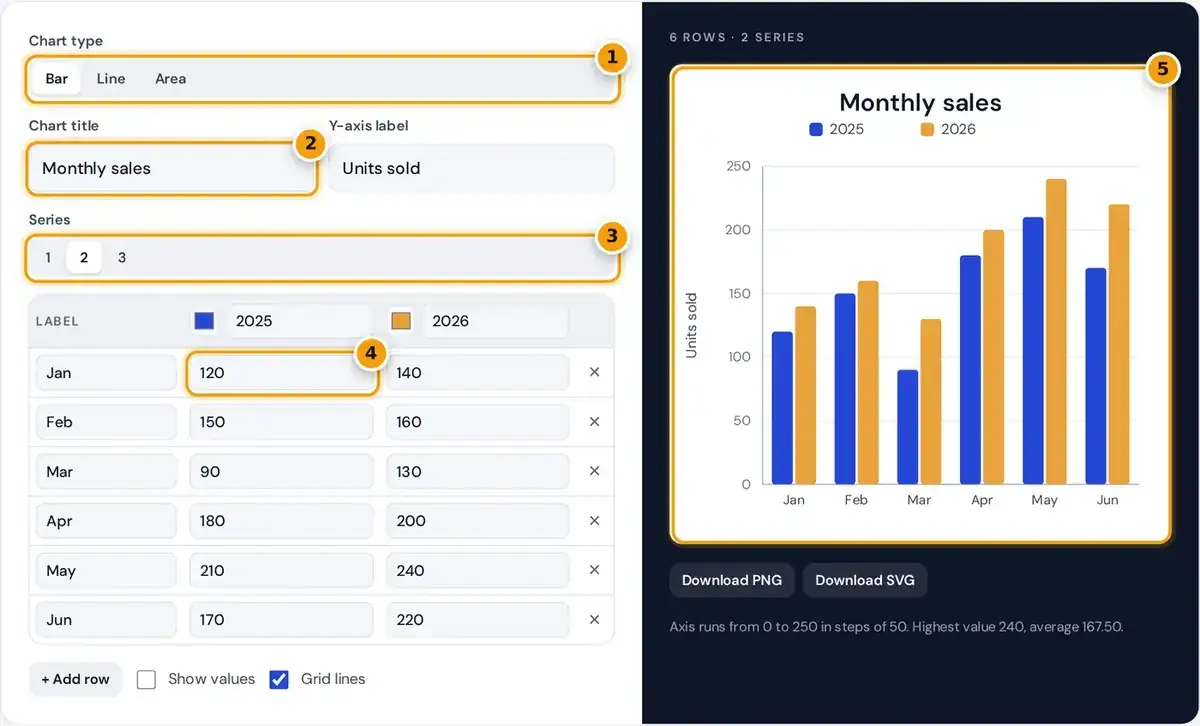This screenshot has width=1200, height=726.
Task: Click the Apr value field showing 200
Action: tap(478, 521)
